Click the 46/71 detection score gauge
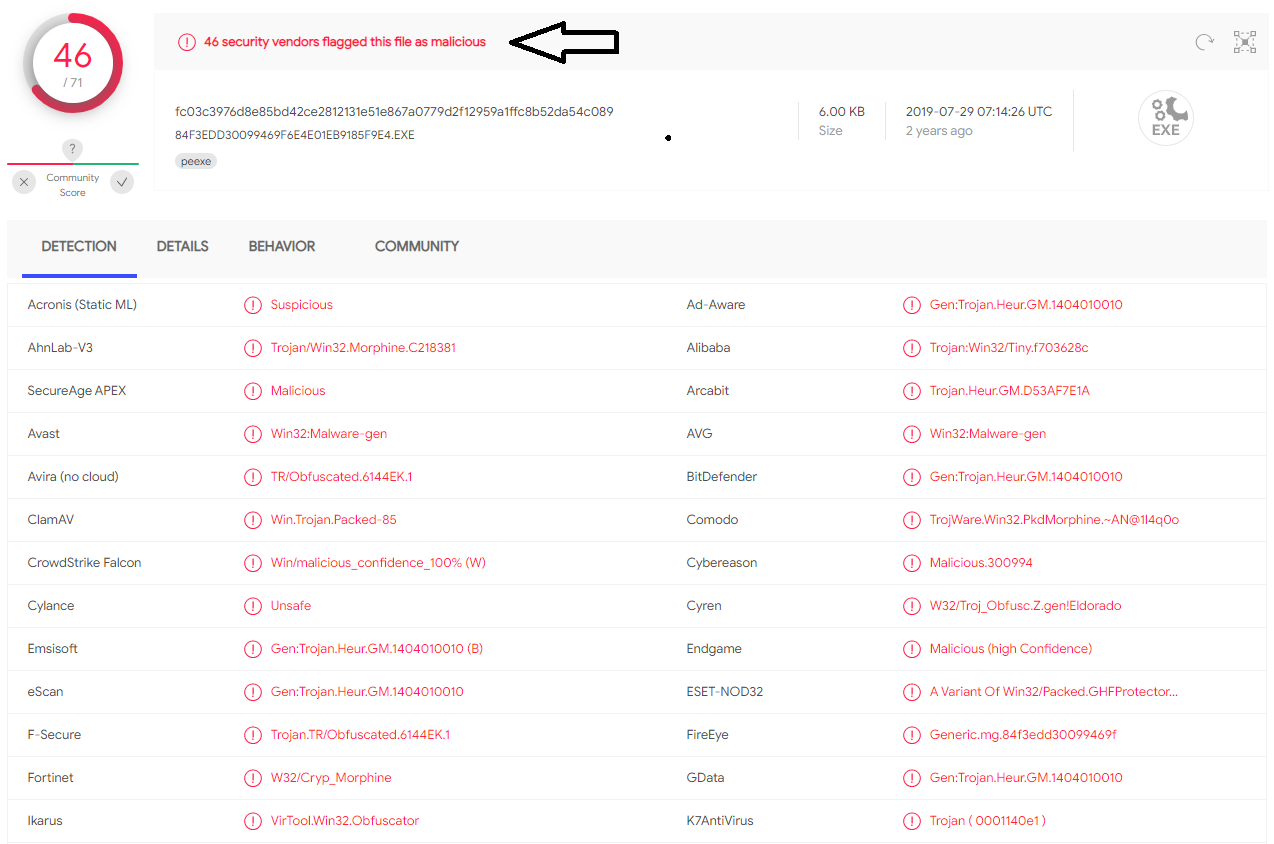The image size is (1274, 844). (x=73, y=63)
